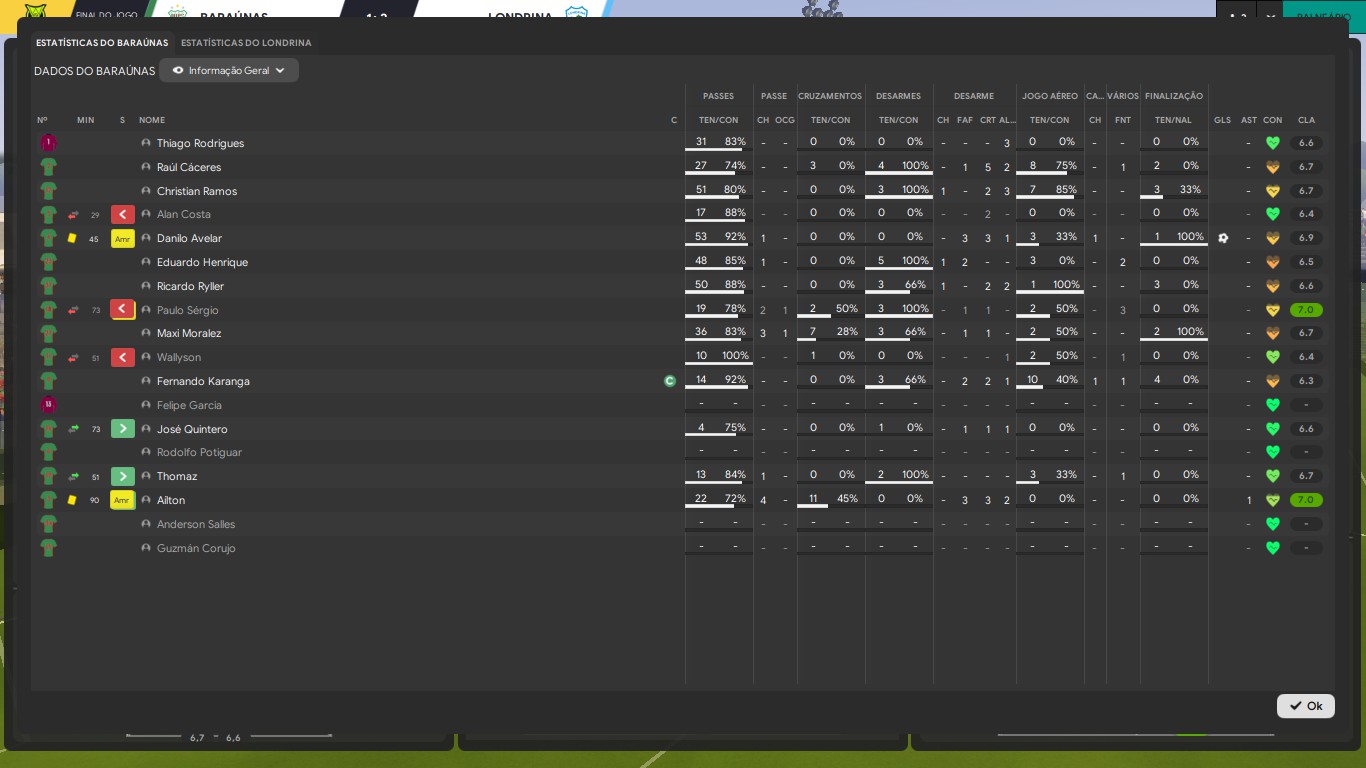Confirm with the Ok button
This screenshot has width=1366, height=768.
(1305, 706)
